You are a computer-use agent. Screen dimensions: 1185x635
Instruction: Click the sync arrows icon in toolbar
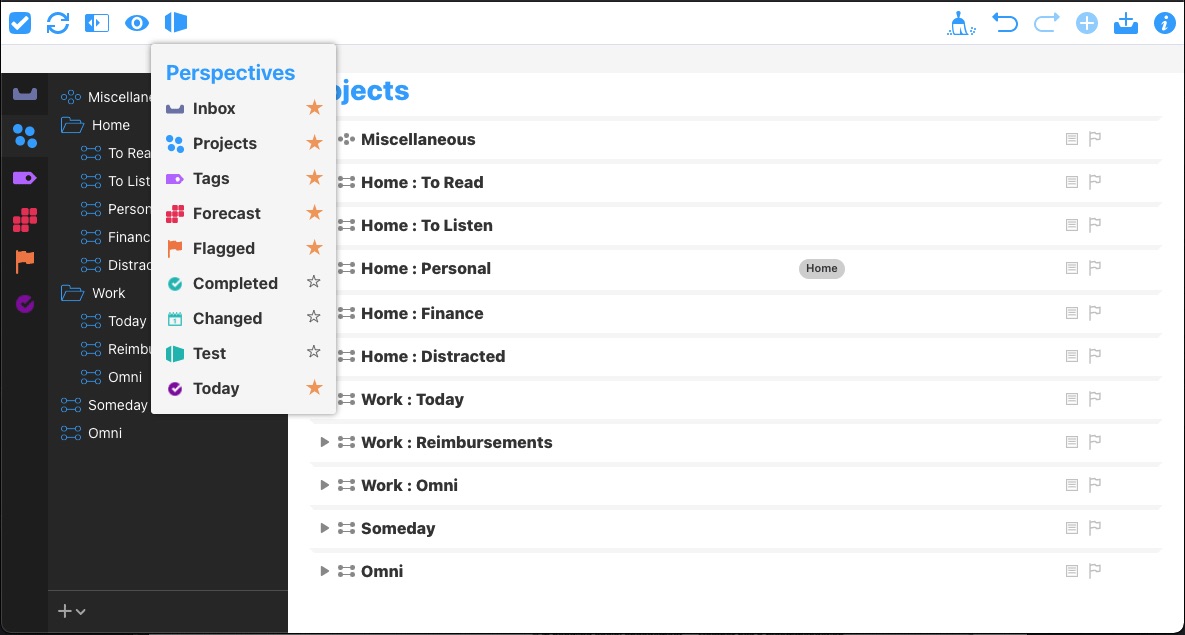click(x=58, y=23)
